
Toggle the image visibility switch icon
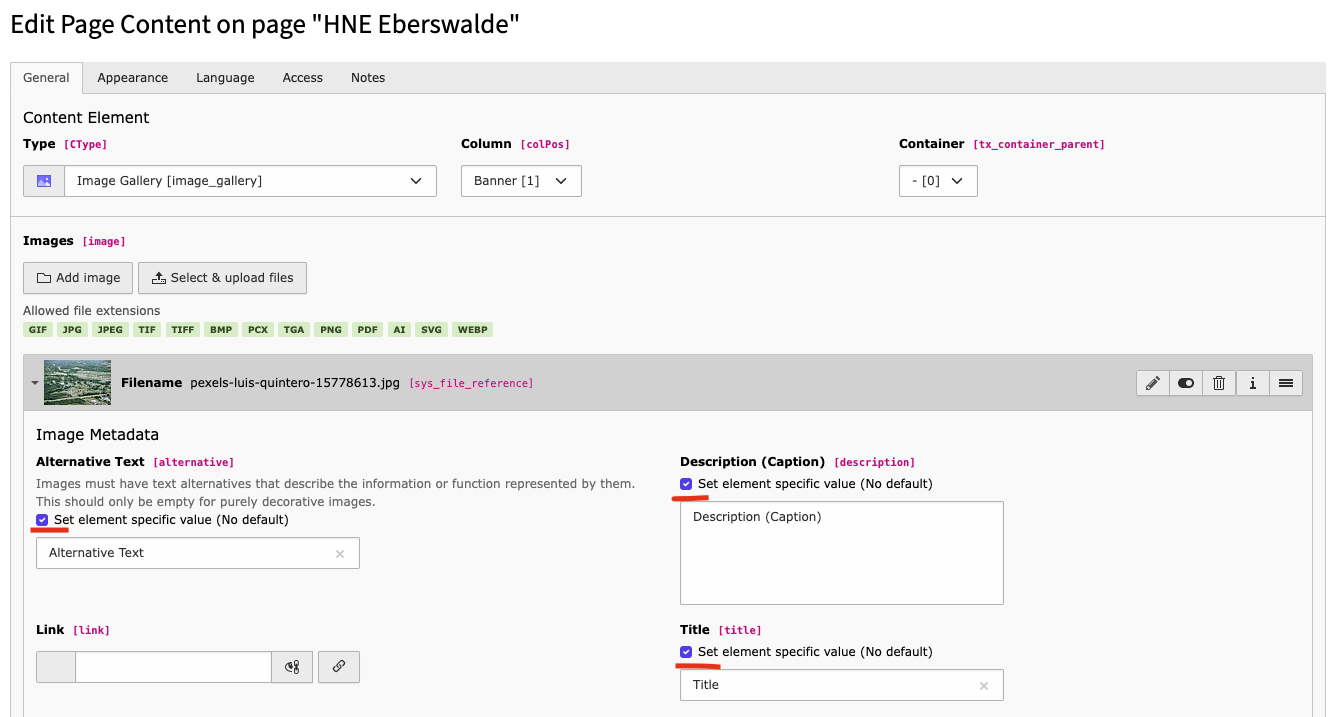1186,383
